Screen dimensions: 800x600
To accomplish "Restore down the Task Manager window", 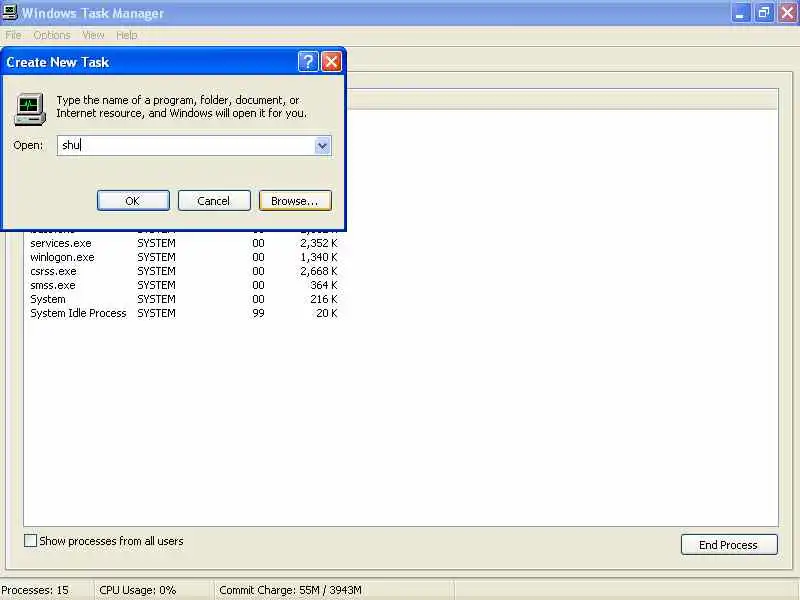I will click(764, 13).
